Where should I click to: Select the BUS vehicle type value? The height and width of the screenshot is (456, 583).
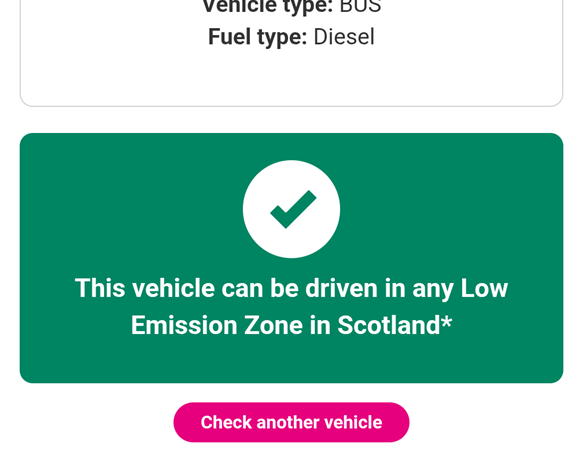click(x=360, y=6)
